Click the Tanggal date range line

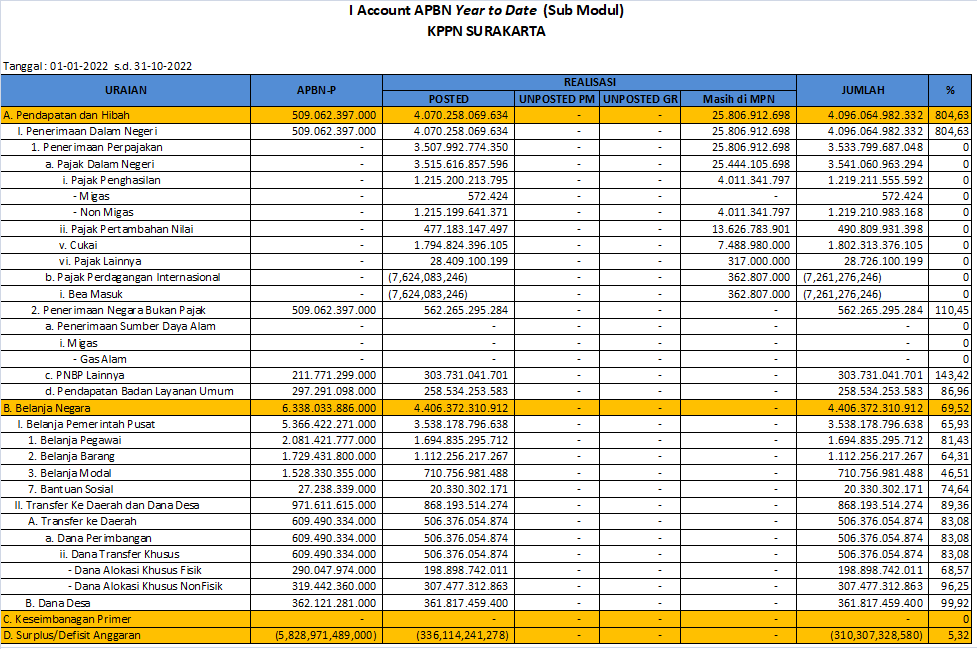98,66
